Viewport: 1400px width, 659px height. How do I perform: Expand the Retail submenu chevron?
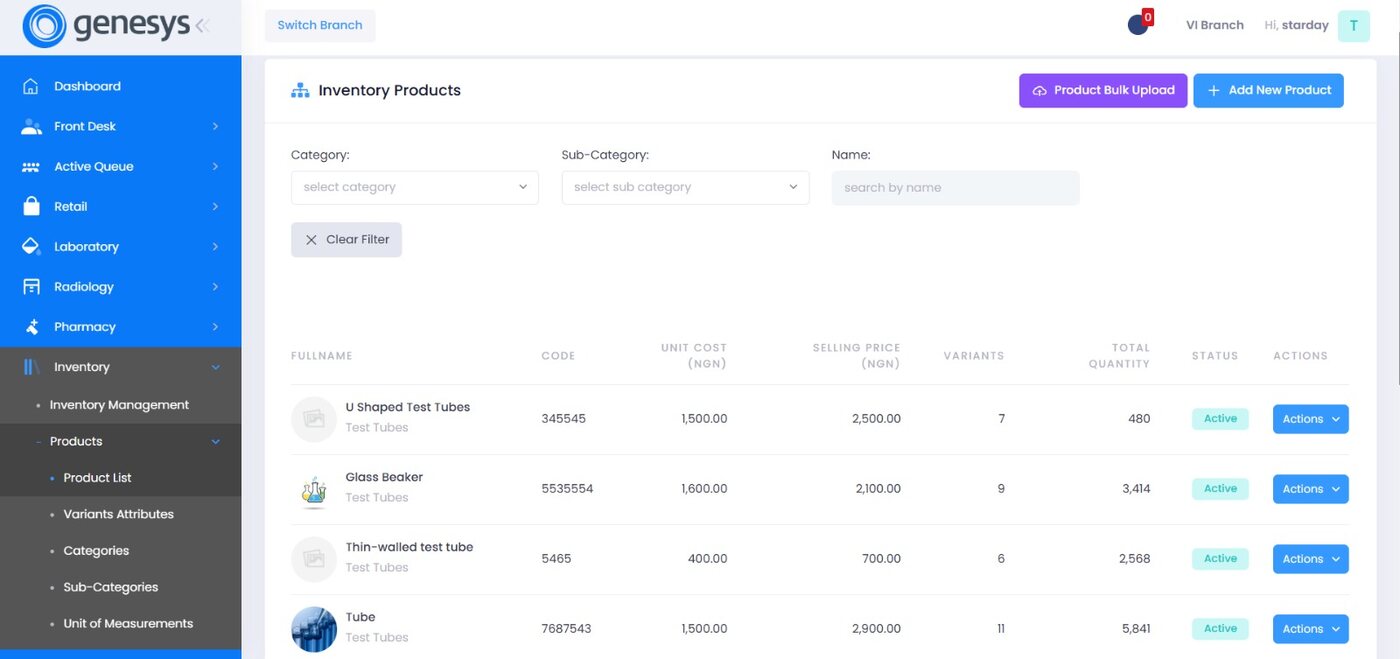tap(215, 206)
